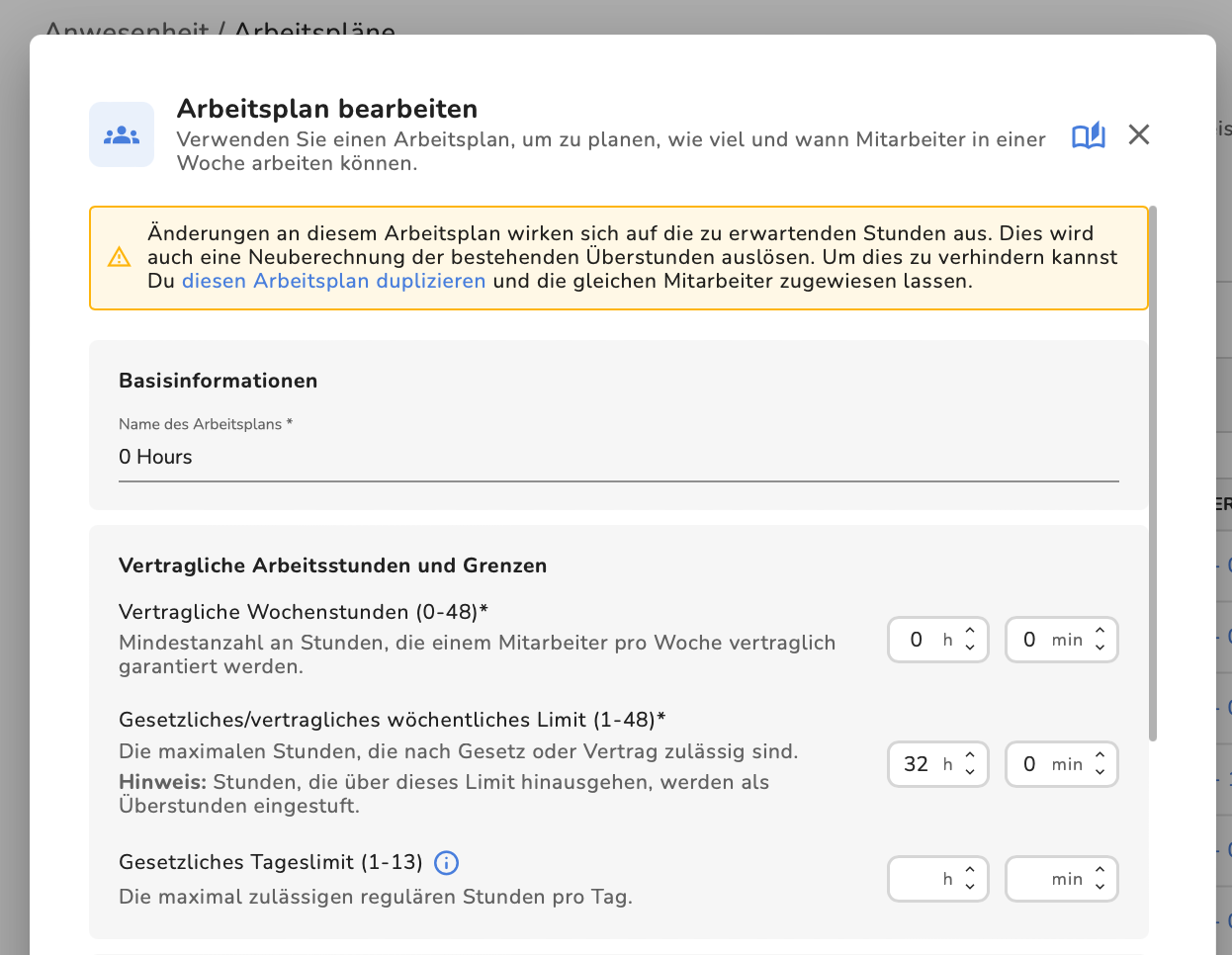Click the 'Basisinformationen' section heading
The image size is (1232, 955).
tap(219, 381)
